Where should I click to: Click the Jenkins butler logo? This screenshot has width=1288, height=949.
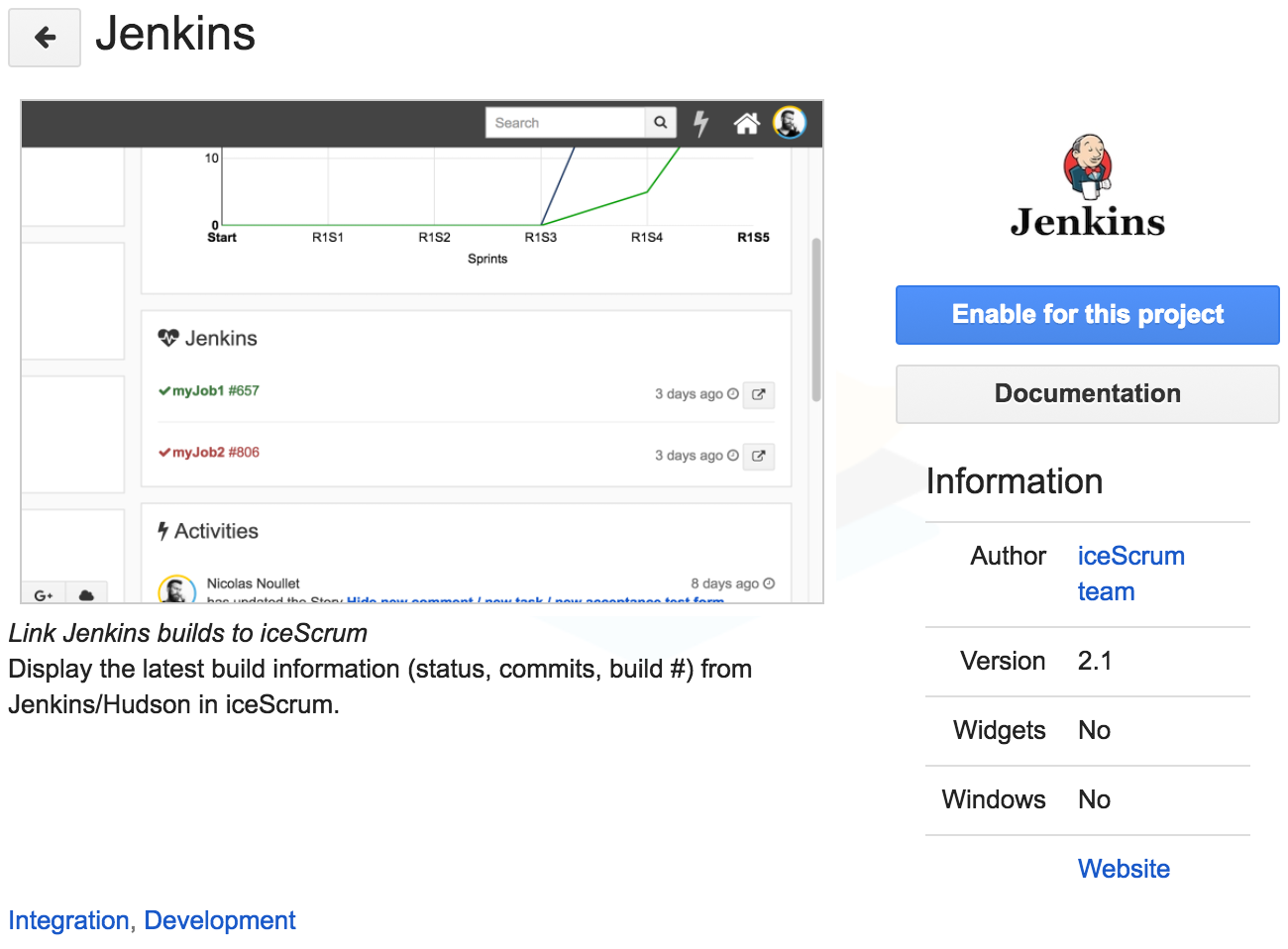pyautogui.click(x=1087, y=187)
